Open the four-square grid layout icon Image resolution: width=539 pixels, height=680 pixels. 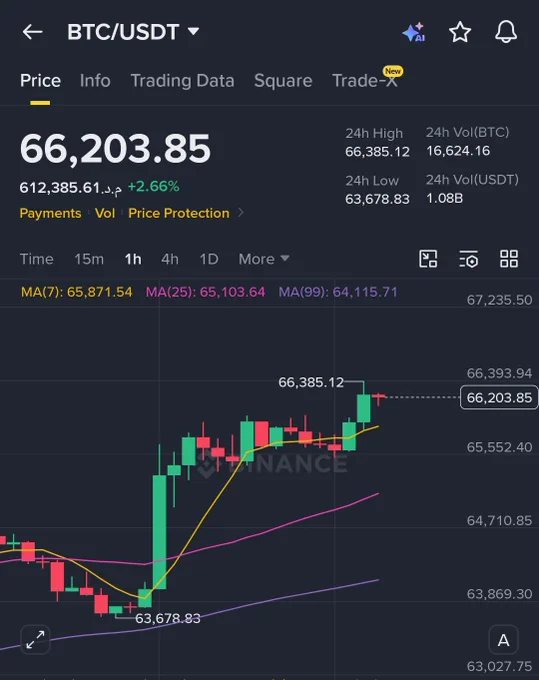(509, 259)
